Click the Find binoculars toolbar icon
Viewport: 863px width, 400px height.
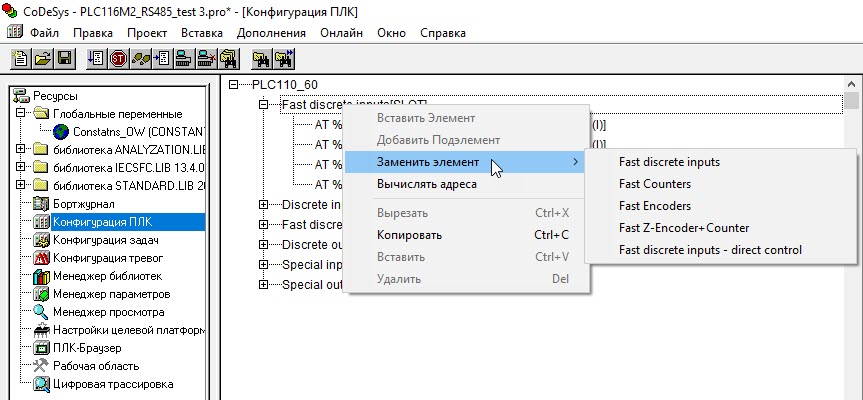point(260,59)
